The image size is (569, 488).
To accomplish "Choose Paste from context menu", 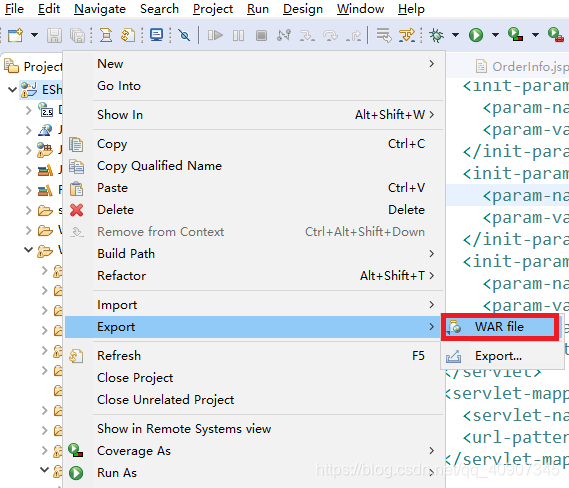I will [254, 188].
